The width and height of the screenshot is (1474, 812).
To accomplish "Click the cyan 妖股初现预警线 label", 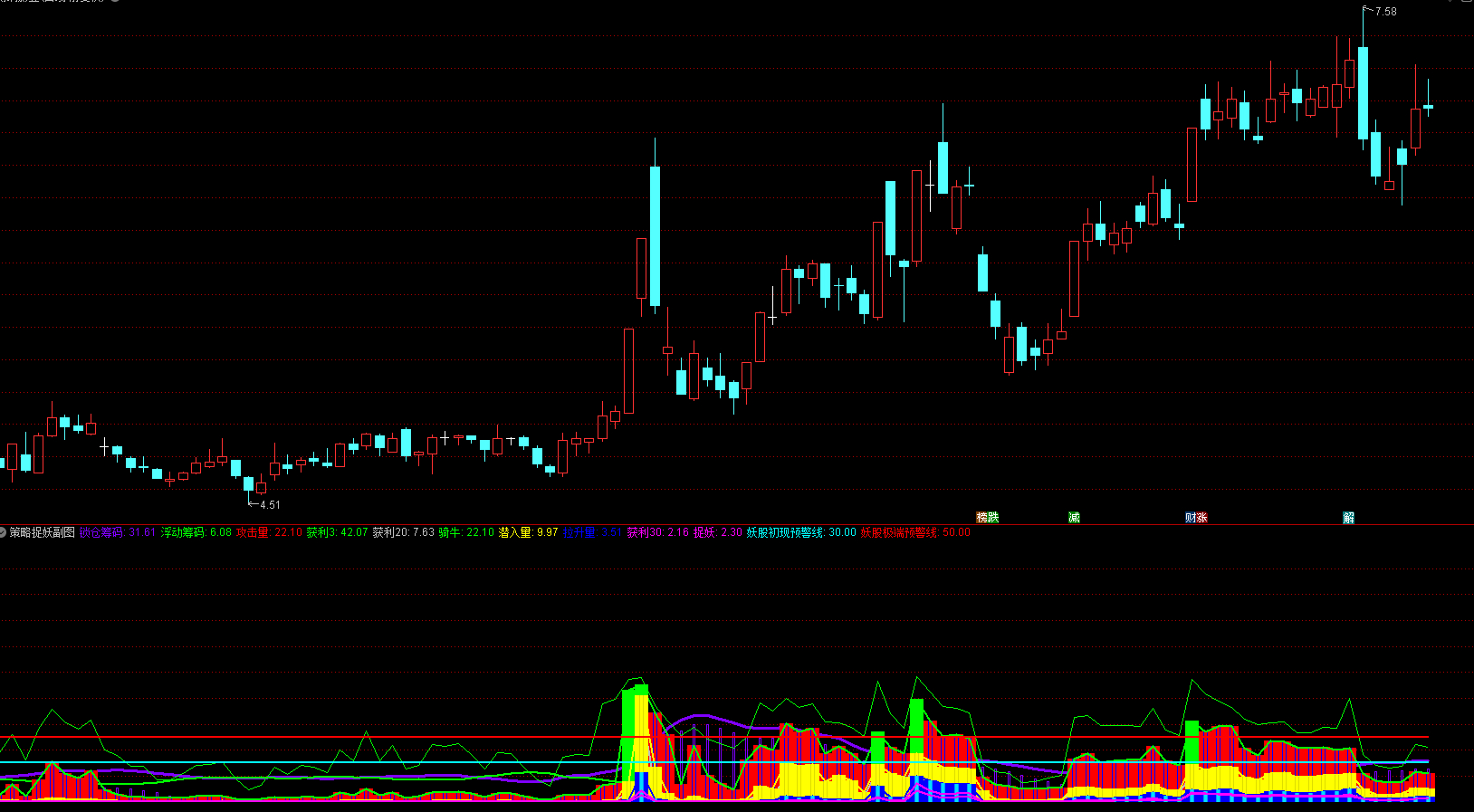I will 785,532.
